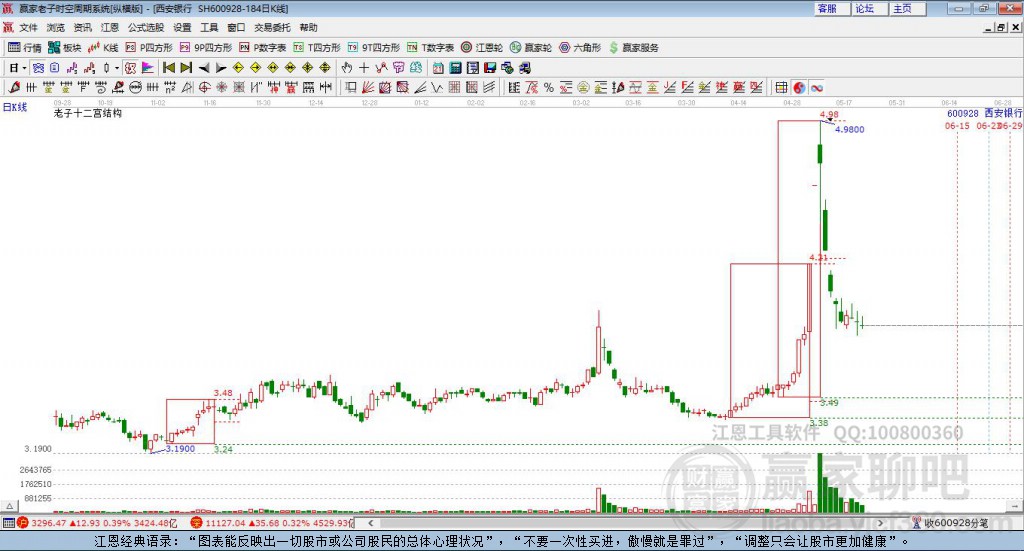Move chart left with black arrow
The height and width of the screenshot is (551, 1024).
click(204, 68)
